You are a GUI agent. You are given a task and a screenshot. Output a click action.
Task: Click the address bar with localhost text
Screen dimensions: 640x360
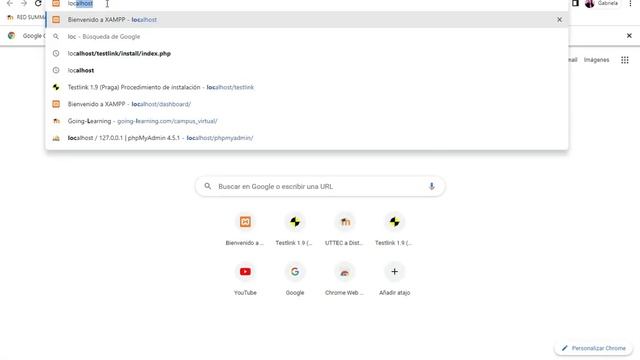tap(306, 4)
